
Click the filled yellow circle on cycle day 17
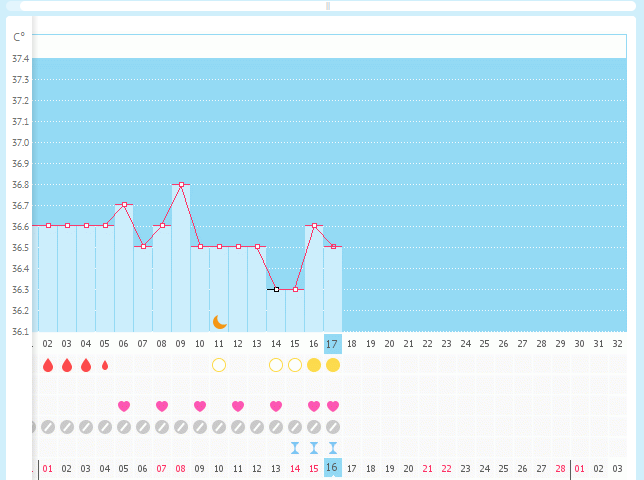pos(333,365)
